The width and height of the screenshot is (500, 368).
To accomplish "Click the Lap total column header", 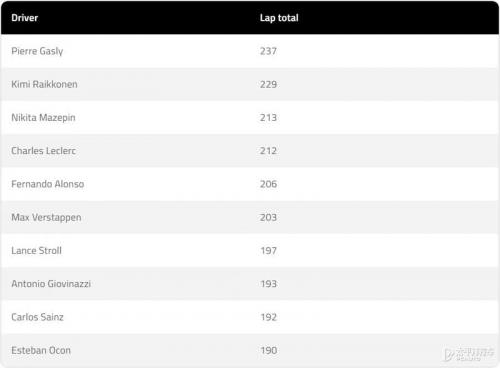I will click(x=279, y=18).
